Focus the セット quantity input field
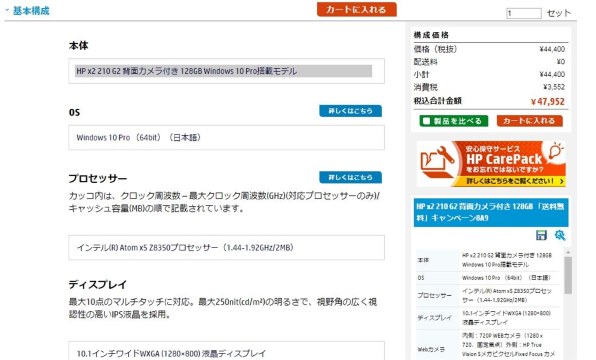The width and height of the screenshot is (596, 360). coord(523,13)
